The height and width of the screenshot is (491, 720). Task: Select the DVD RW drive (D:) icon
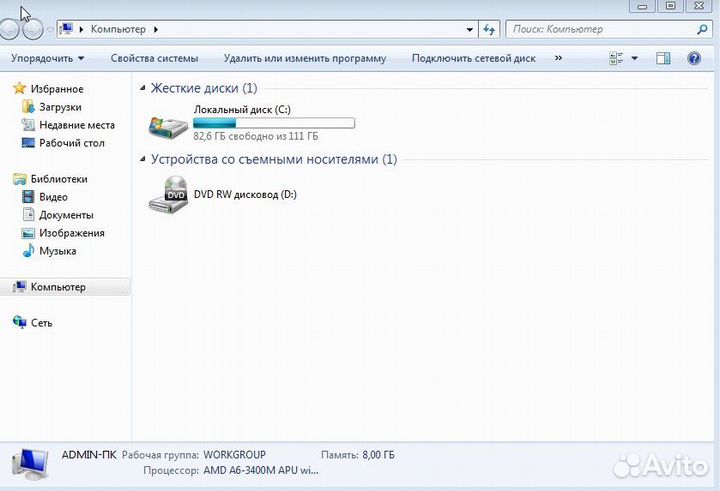coord(167,194)
